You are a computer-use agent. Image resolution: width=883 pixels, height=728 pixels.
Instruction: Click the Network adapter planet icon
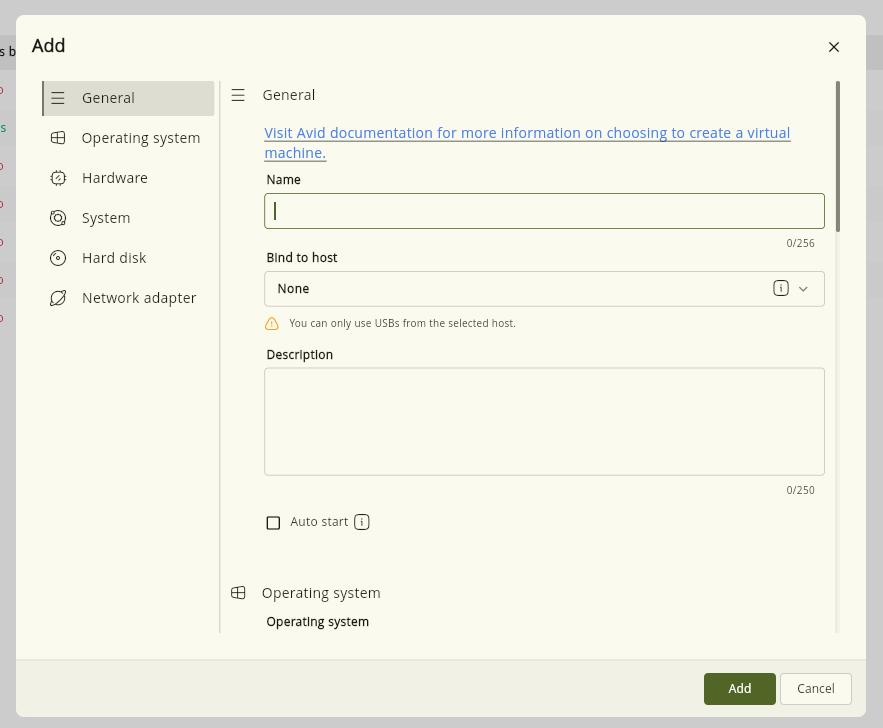point(58,298)
